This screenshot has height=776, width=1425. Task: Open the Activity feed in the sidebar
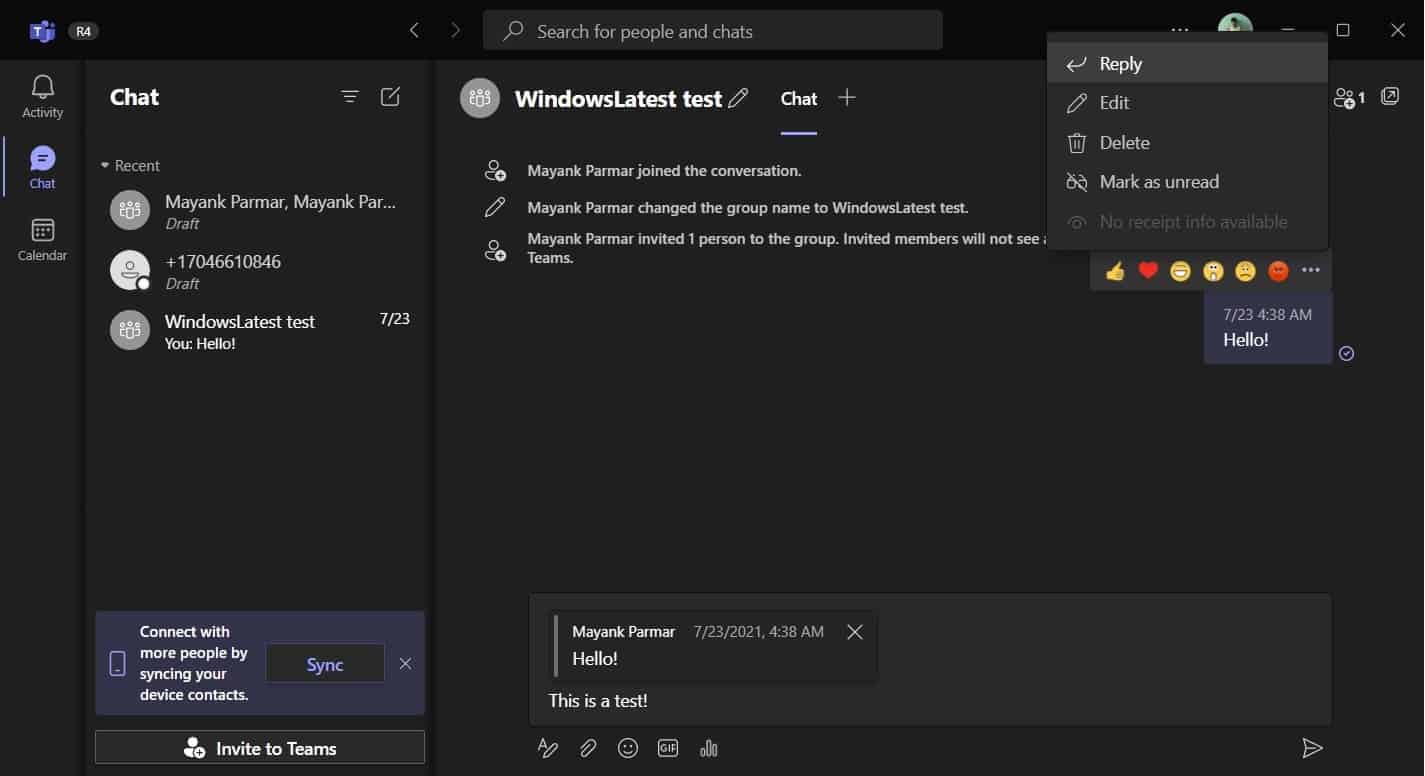pos(41,96)
